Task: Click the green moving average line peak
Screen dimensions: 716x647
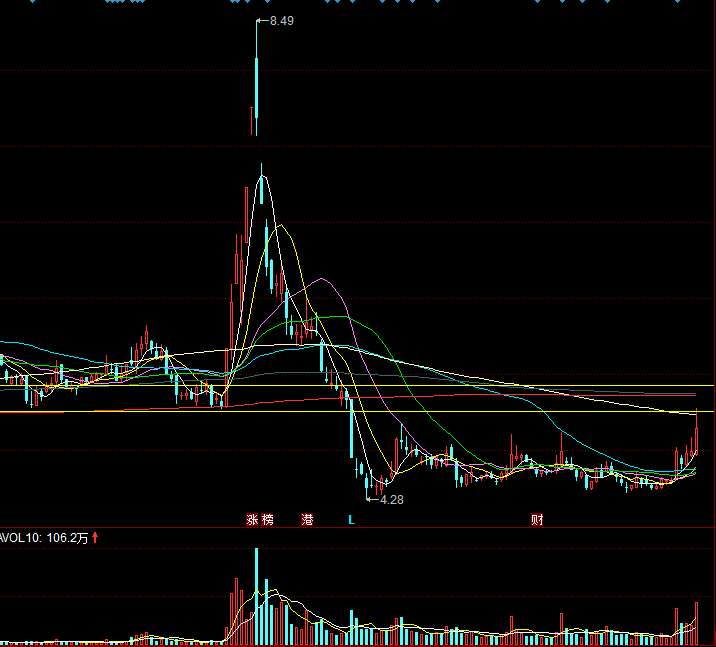Action: [x=343, y=317]
